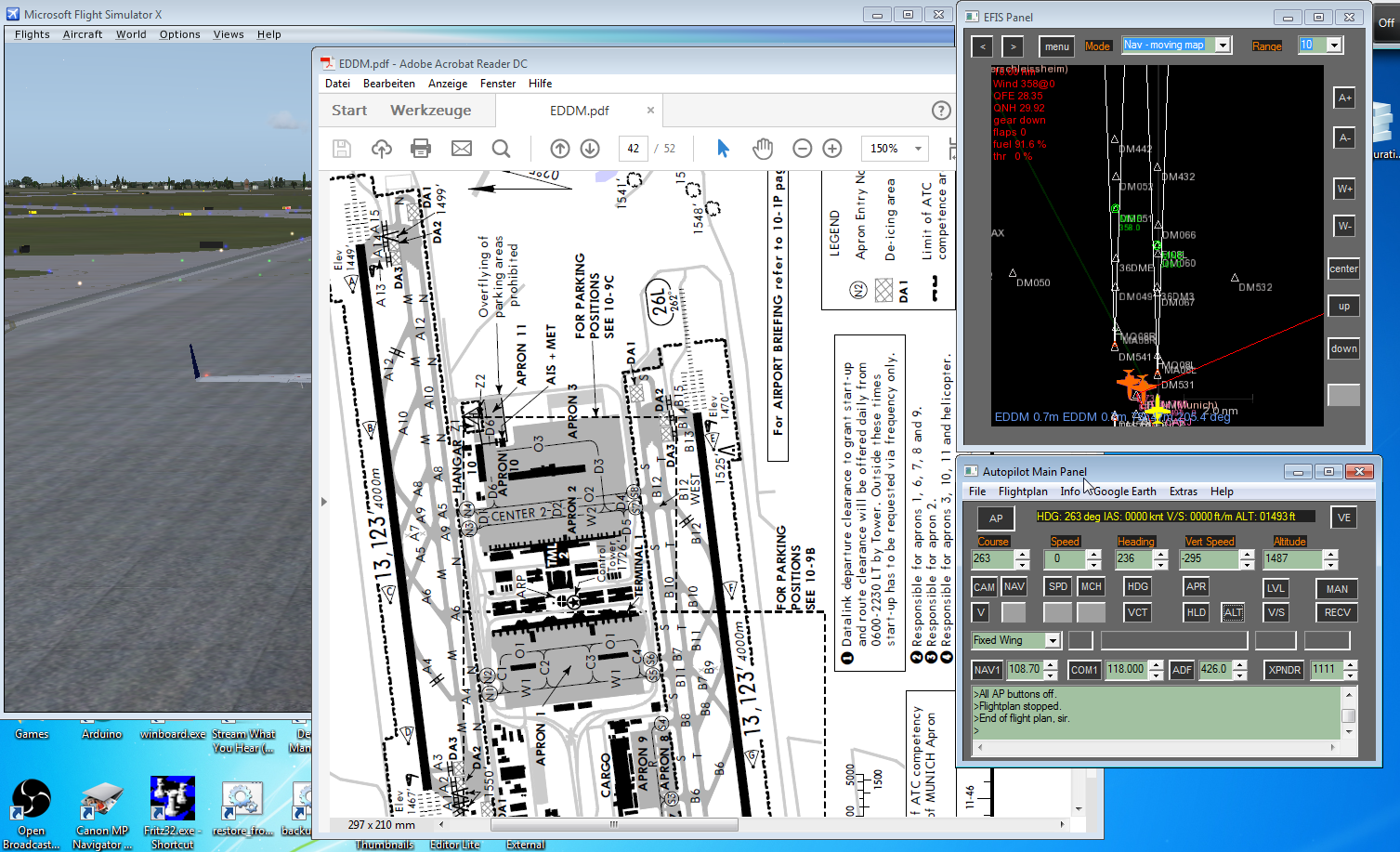The width and height of the screenshot is (1400, 852).
Task: Open the Open Broadcaster desktop shortcut
Action: pyautogui.click(x=31, y=813)
